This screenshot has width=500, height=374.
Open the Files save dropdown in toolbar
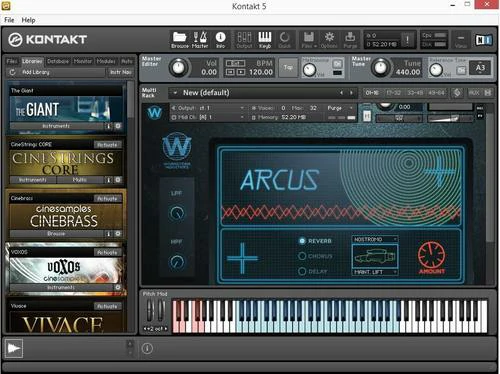[x=309, y=40]
